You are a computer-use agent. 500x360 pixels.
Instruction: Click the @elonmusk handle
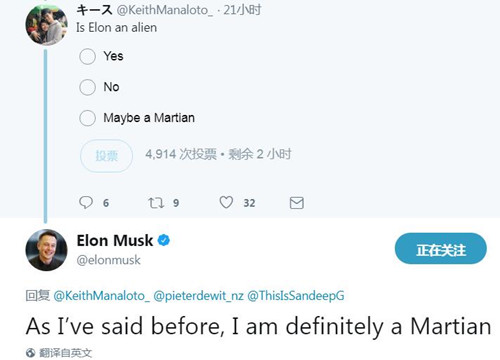pyautogui.click(x=109, y=260)
